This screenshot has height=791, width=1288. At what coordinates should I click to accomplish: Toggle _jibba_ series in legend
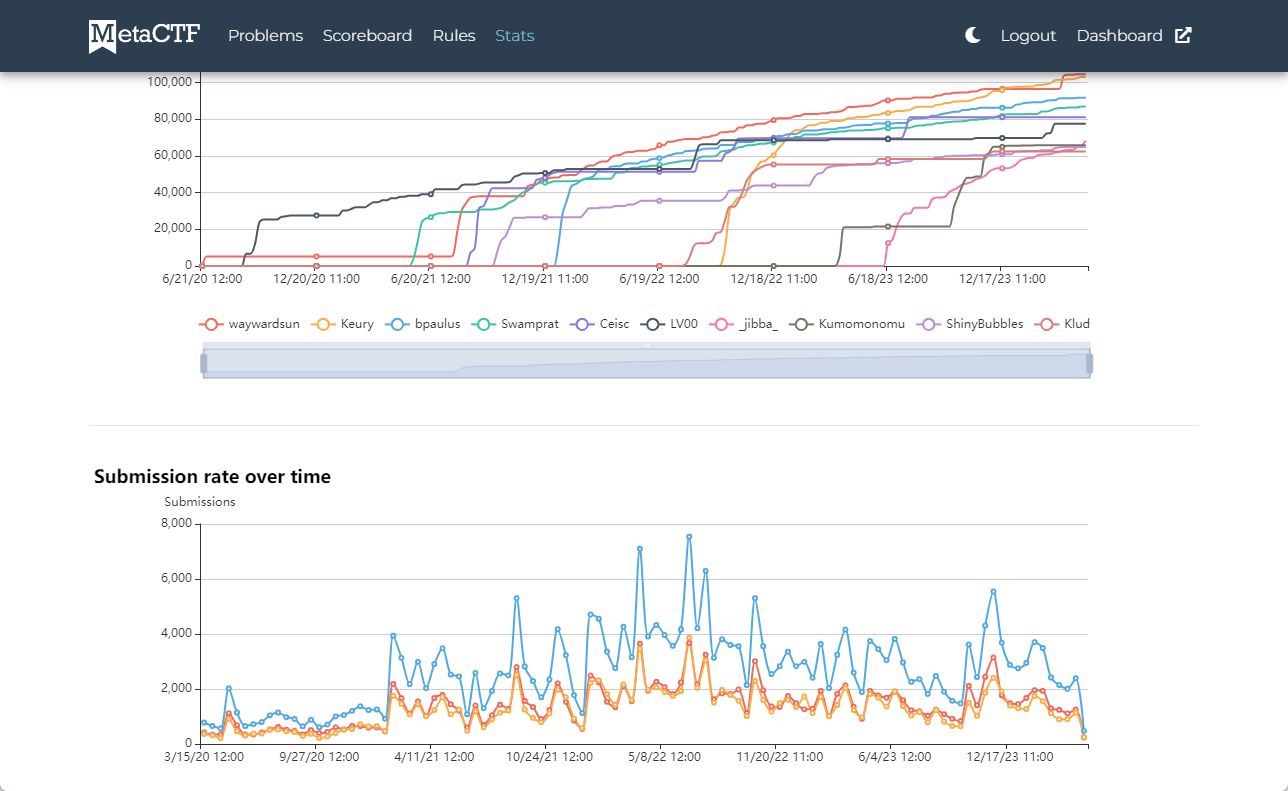(x=744, y=324)
